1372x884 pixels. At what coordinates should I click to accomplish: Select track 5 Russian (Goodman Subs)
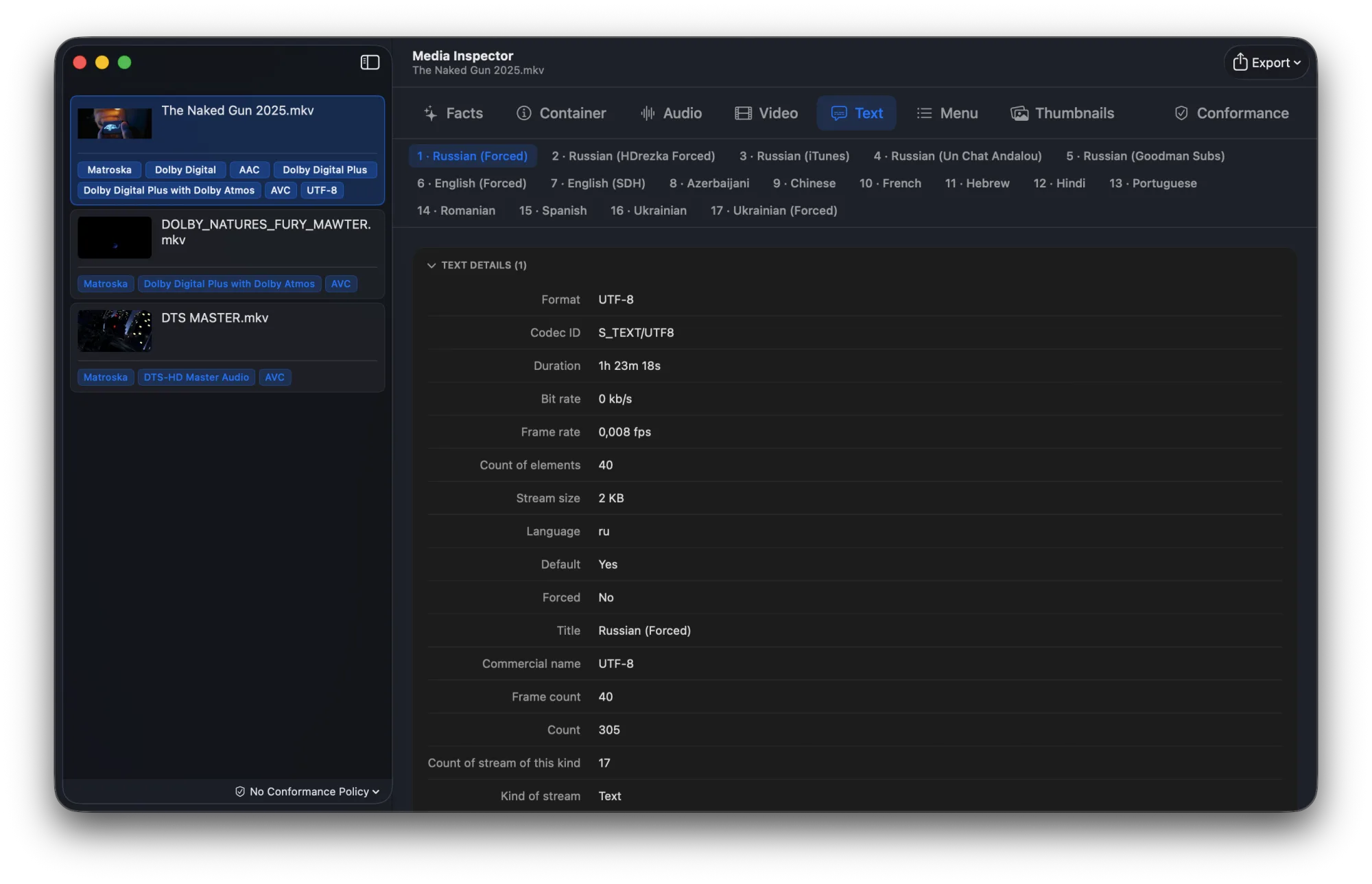[1146, 156]
